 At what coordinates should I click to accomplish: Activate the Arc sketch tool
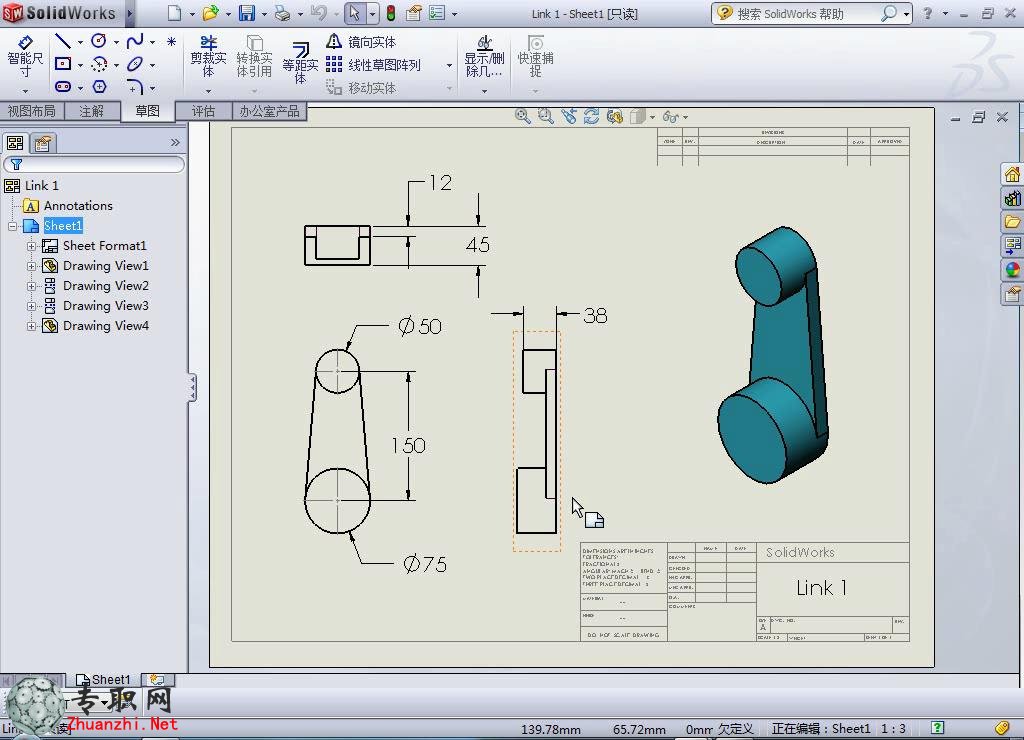(x=99, y=64)
